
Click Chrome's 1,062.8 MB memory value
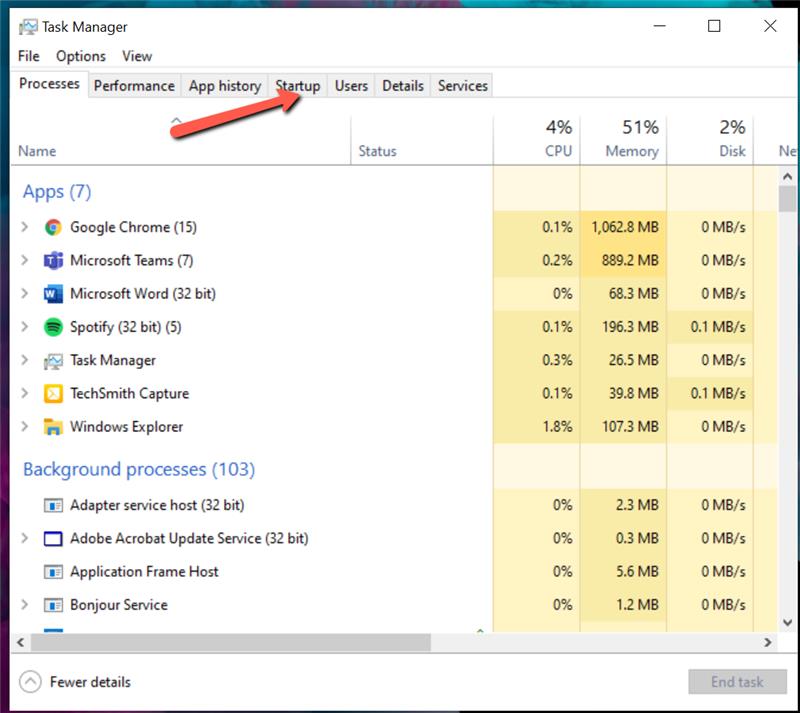tap(625, 227)
